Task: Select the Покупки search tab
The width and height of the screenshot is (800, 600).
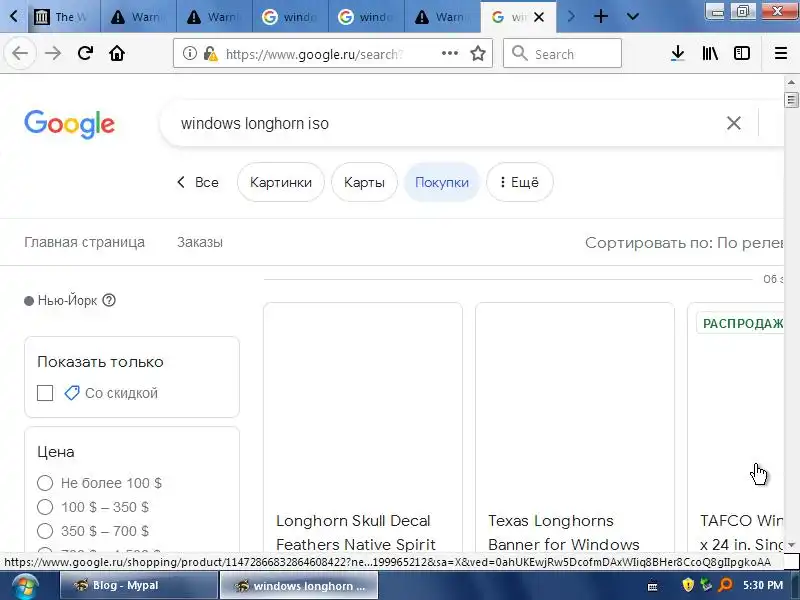Action: click(442, 182)
